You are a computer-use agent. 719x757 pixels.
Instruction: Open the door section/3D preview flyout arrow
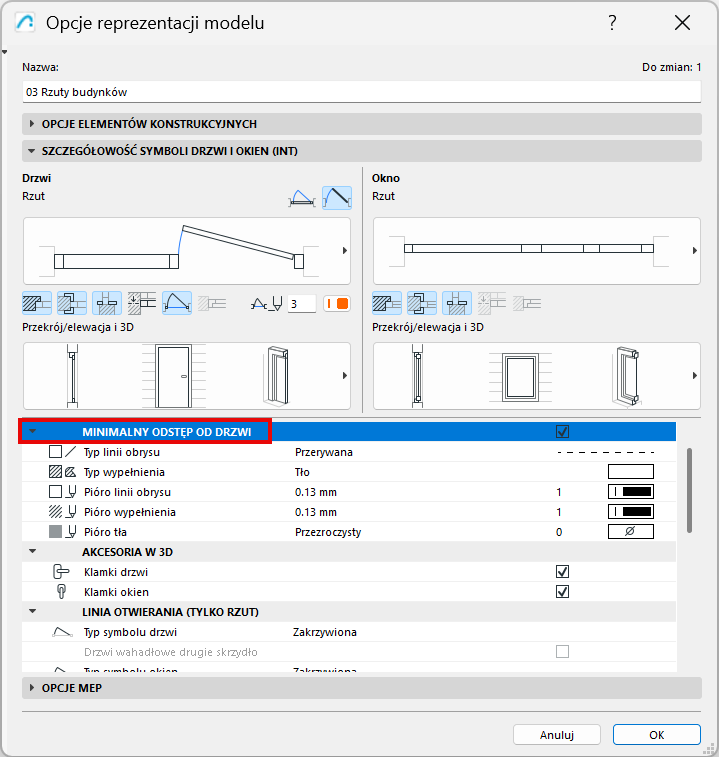tap(345, 376)
